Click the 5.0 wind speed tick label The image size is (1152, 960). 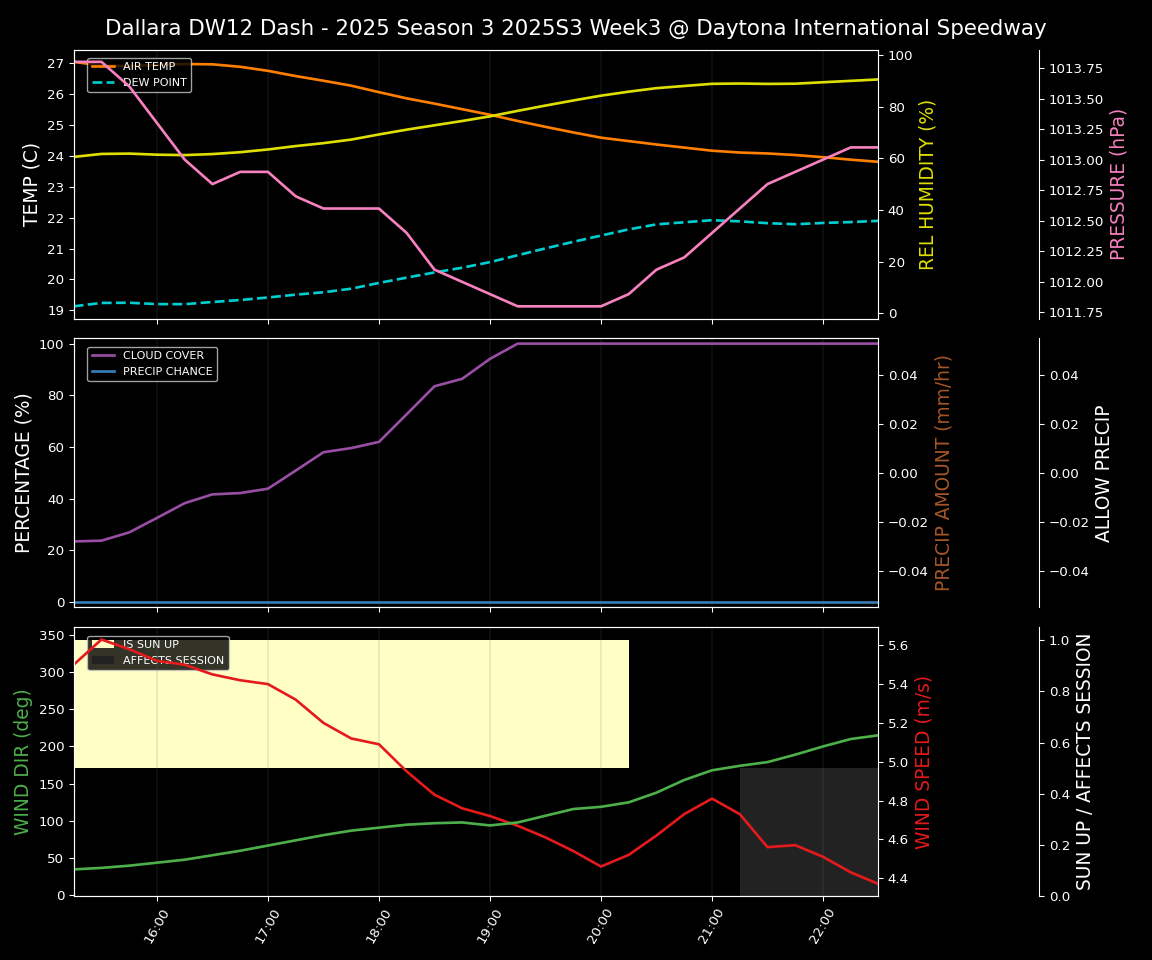(x=898, y=762)
